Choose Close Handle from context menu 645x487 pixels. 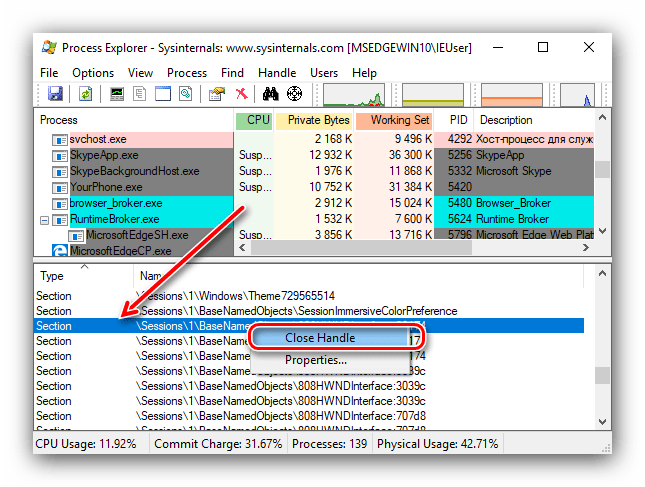pyautogui.click(x=329, y=338)
